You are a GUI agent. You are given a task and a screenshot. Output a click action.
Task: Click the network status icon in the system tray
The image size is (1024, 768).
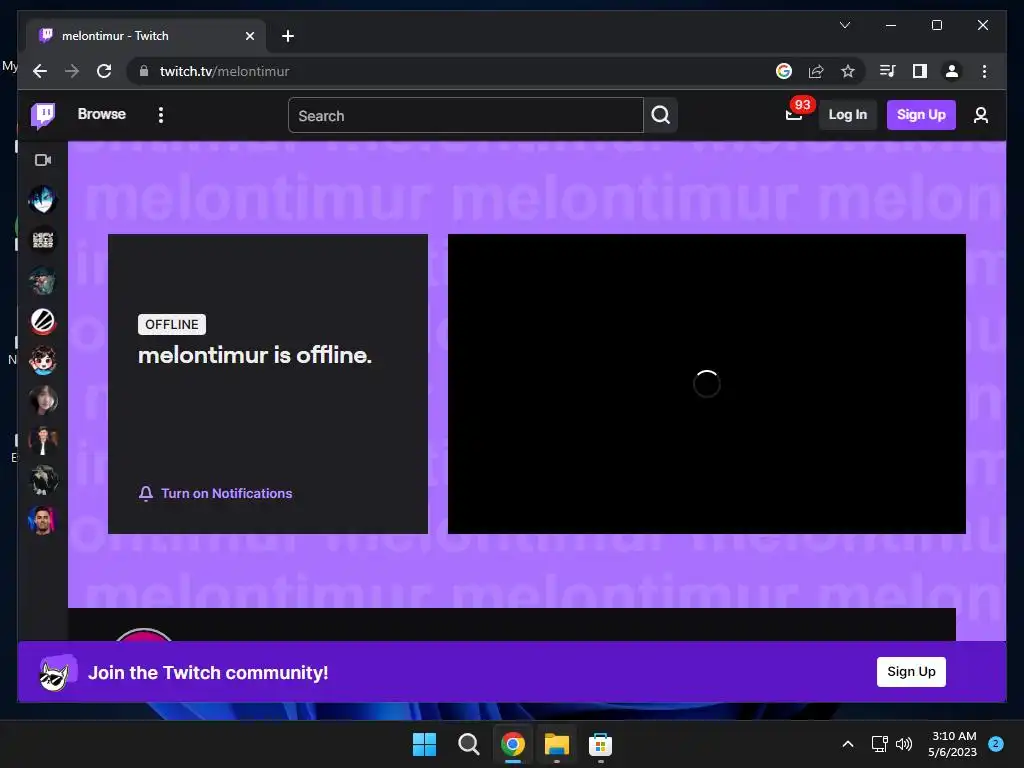pos(879,744)
